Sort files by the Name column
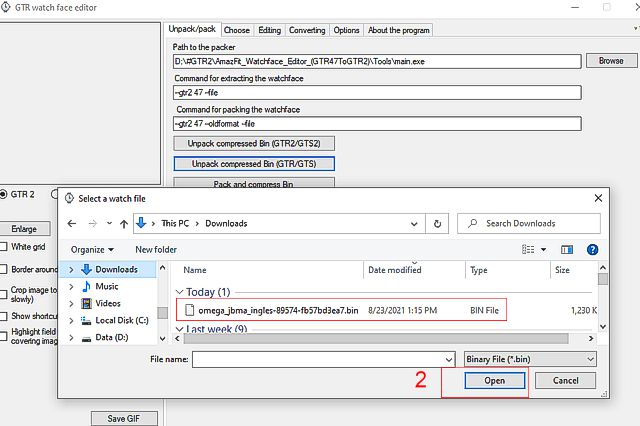 click(x=195, y=270)
